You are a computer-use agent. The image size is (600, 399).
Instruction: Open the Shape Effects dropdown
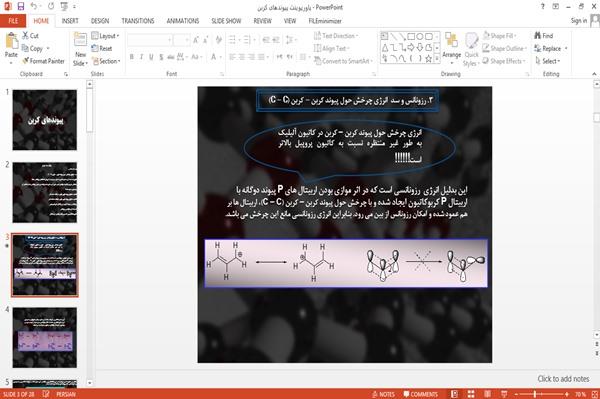504,61
